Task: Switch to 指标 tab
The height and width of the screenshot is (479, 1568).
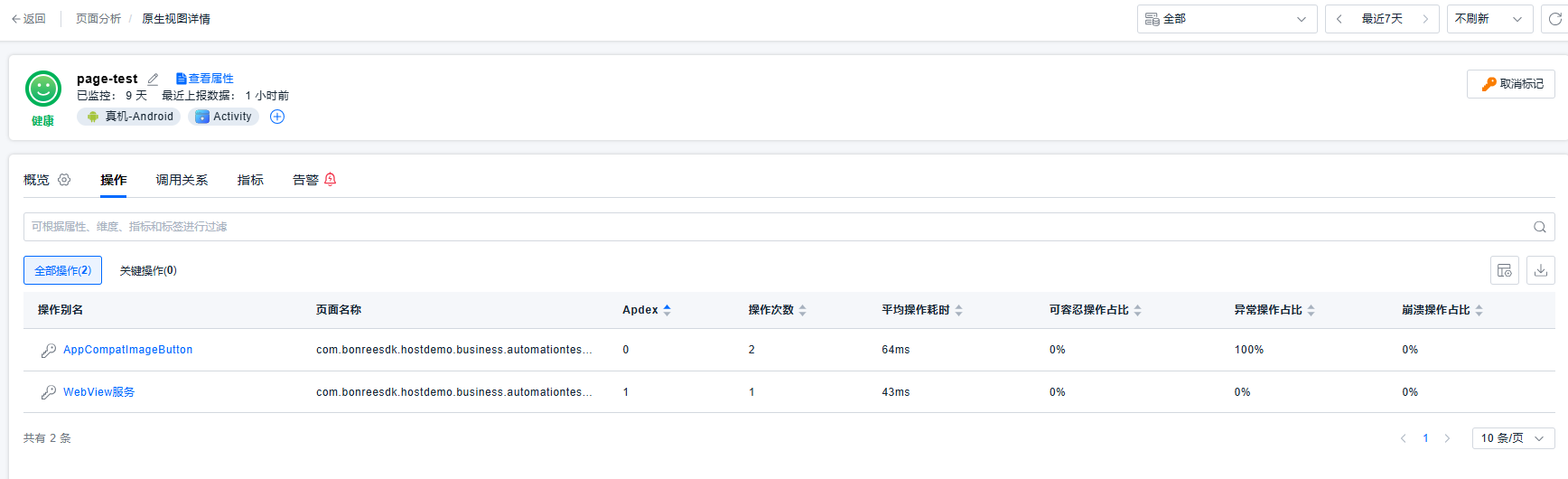Action: 250,180
